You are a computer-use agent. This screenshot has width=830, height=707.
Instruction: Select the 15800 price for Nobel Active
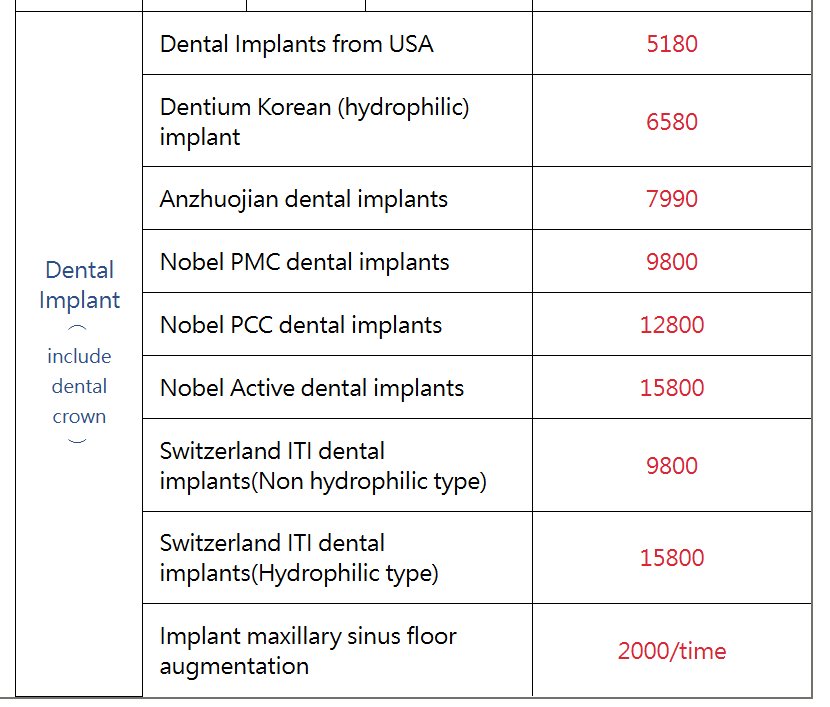672,388
